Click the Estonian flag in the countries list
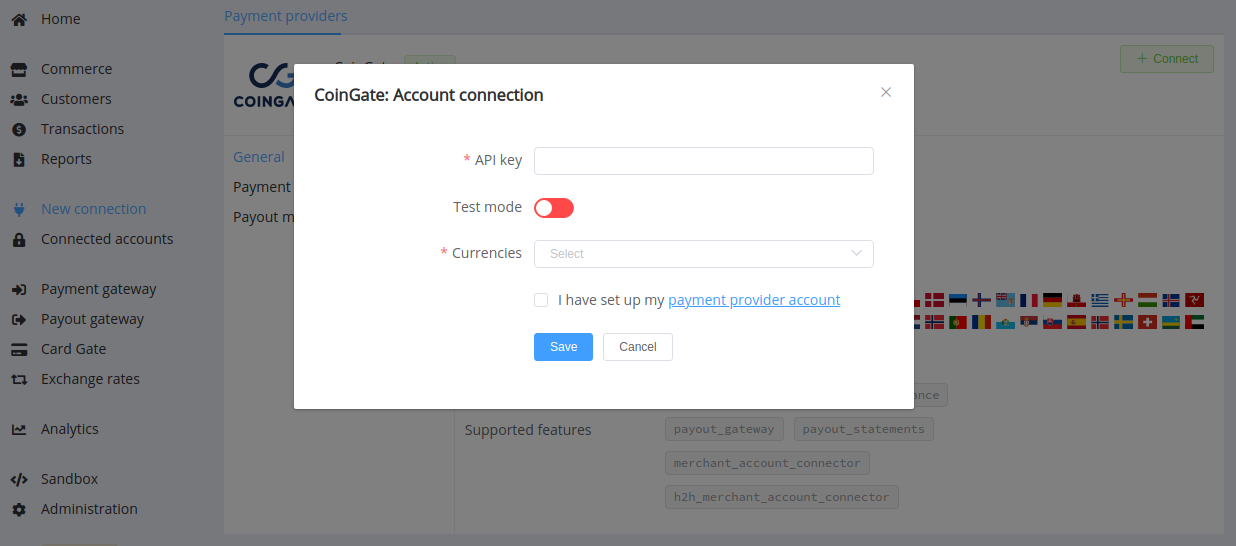The image size is (1236, 546). click(958, 300)
